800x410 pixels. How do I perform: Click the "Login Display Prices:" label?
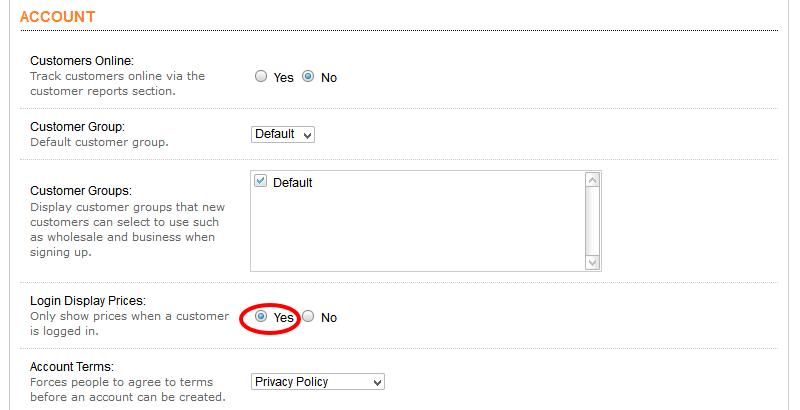[x=88, y=301]
